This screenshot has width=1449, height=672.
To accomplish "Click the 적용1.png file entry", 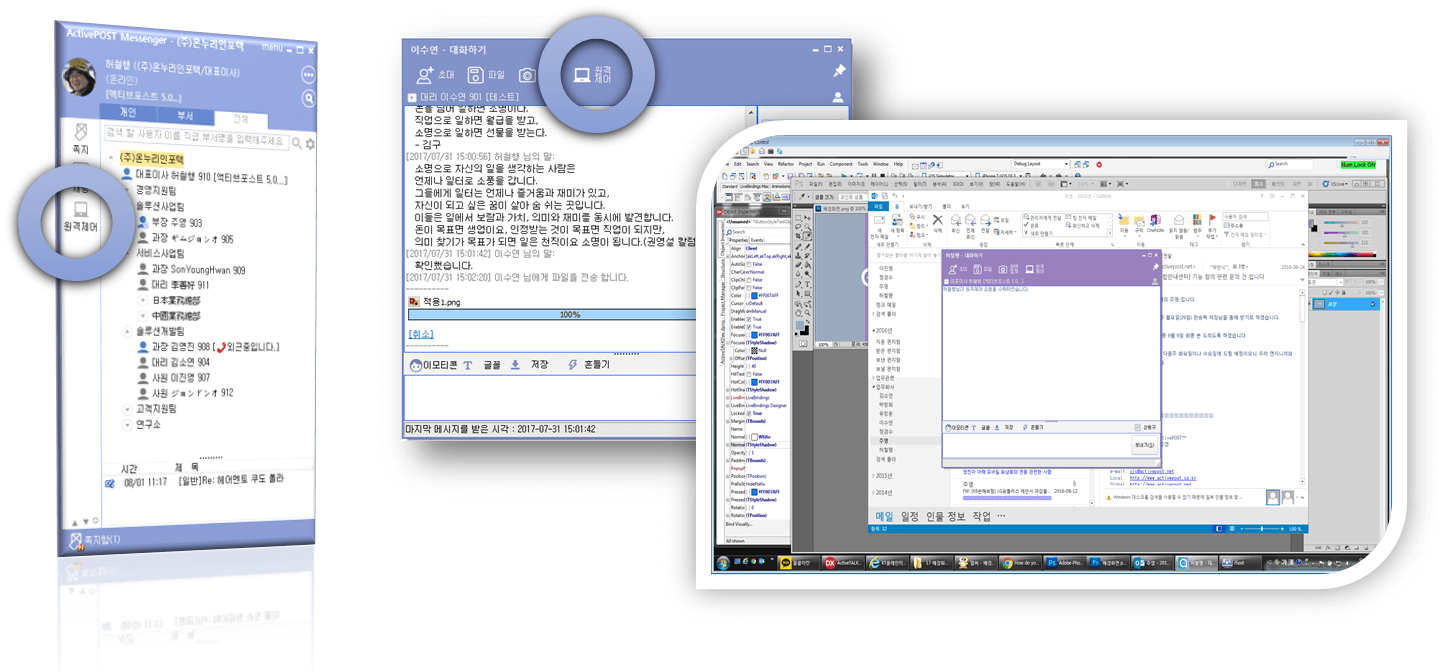I will tap(432, 301).
